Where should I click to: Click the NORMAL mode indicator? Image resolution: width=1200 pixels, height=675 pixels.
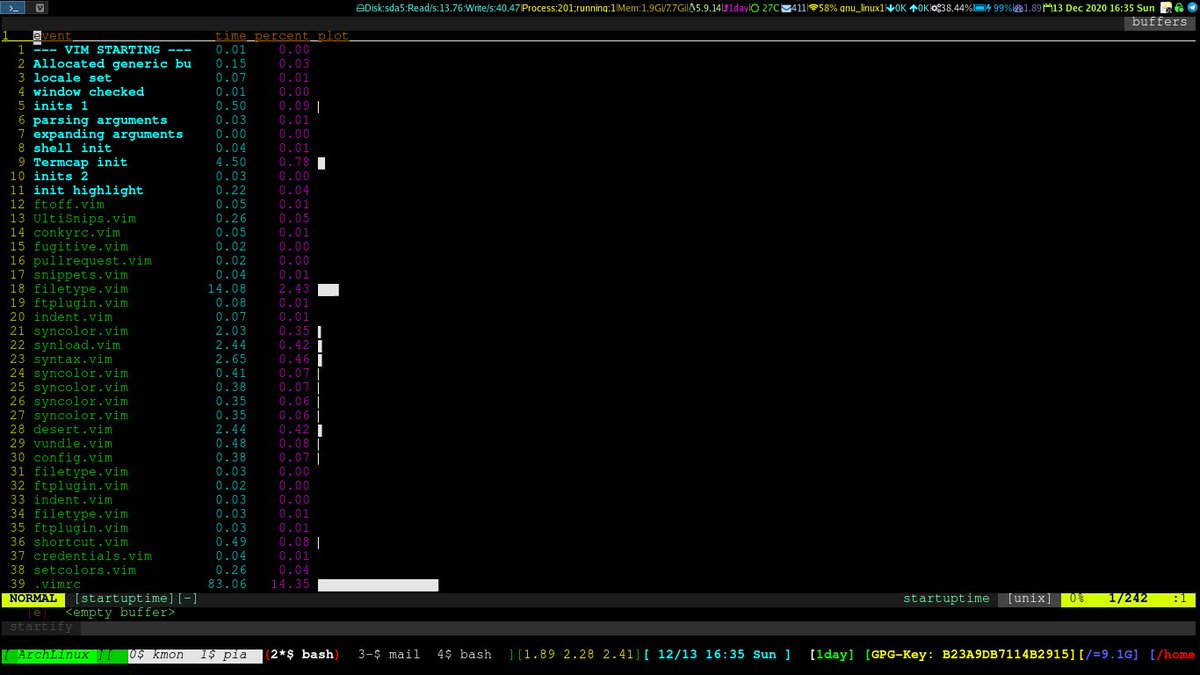tap(31, 598)
